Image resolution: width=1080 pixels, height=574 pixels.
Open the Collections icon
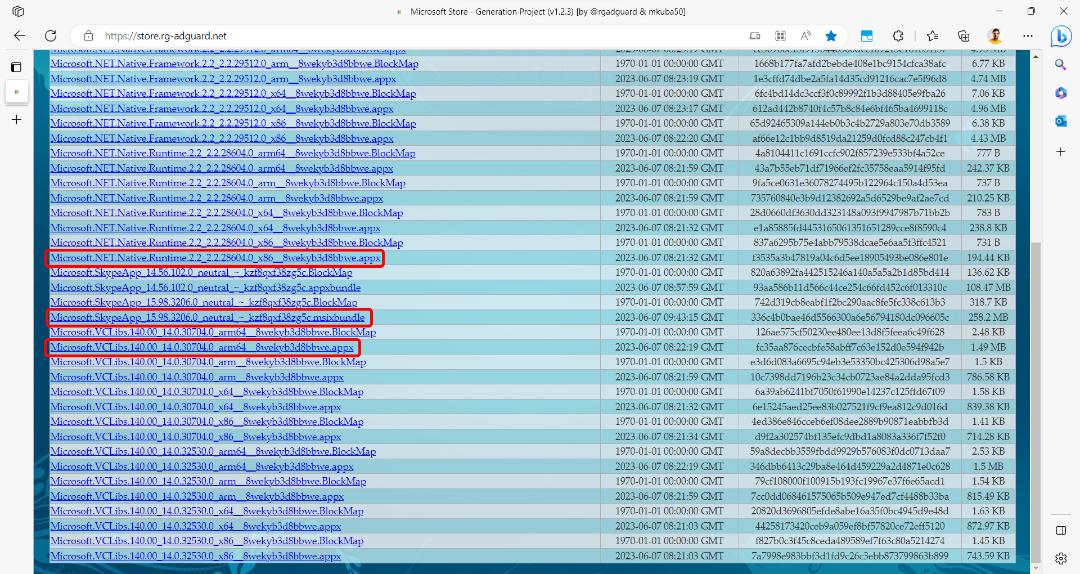coord(964,36)
